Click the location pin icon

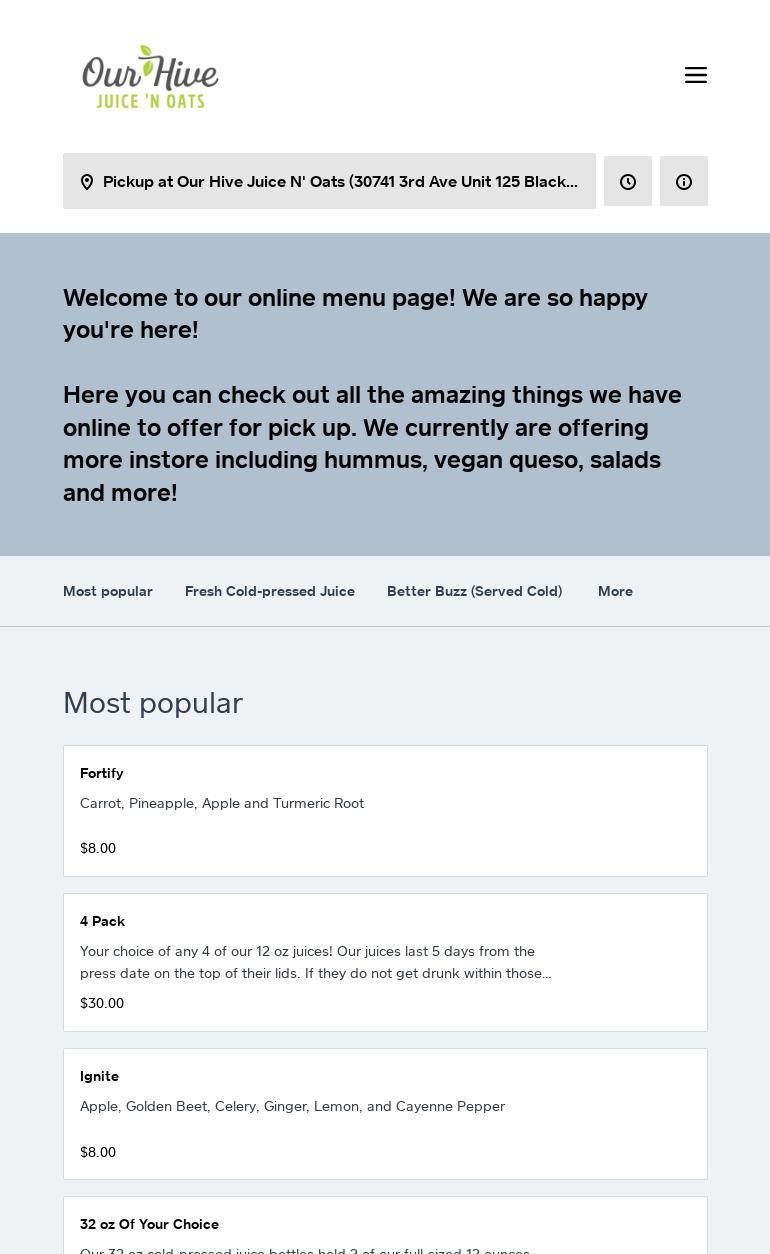point(87,182)
